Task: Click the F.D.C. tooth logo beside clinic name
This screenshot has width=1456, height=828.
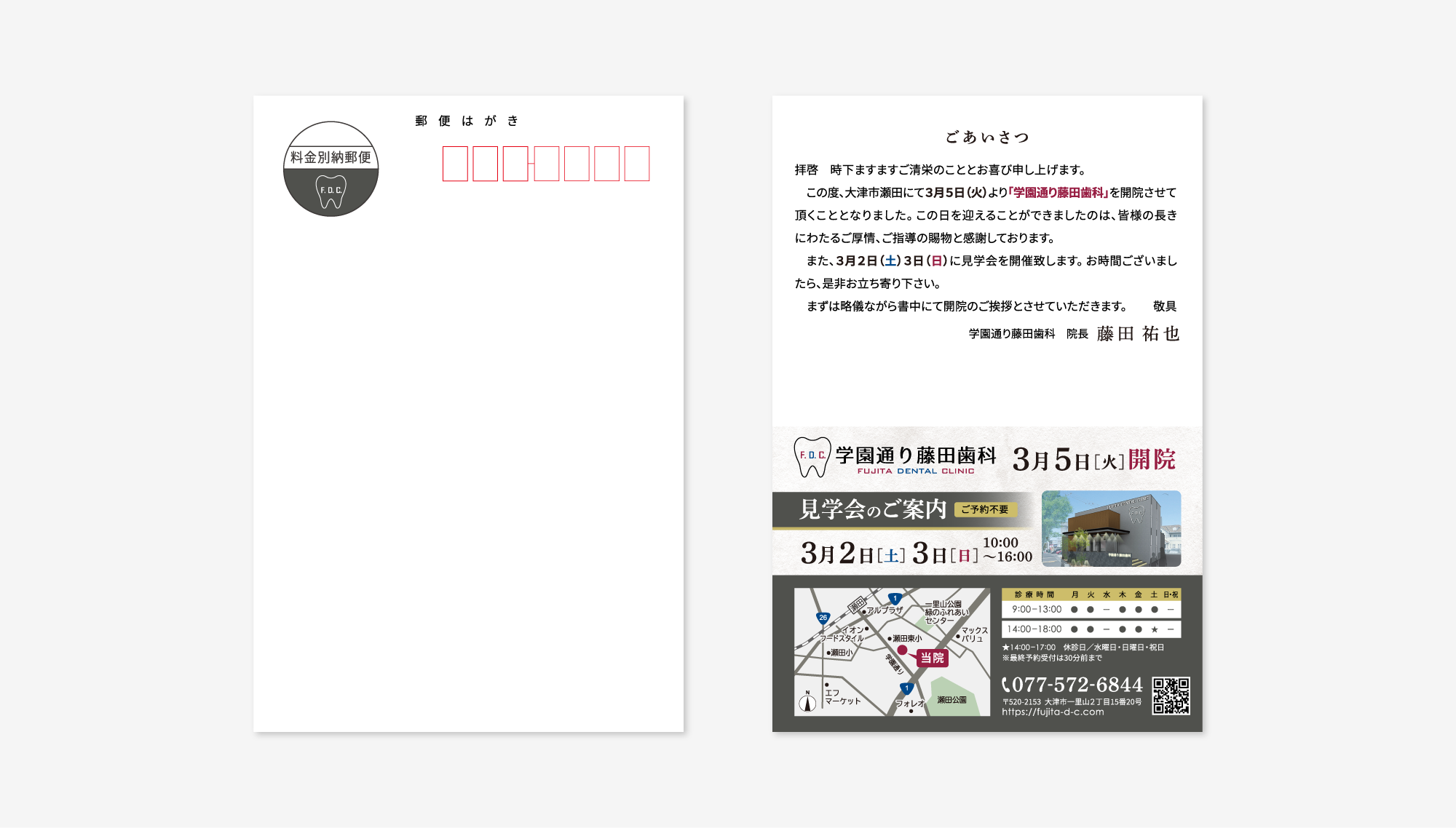Action: (x=812, y=457)
